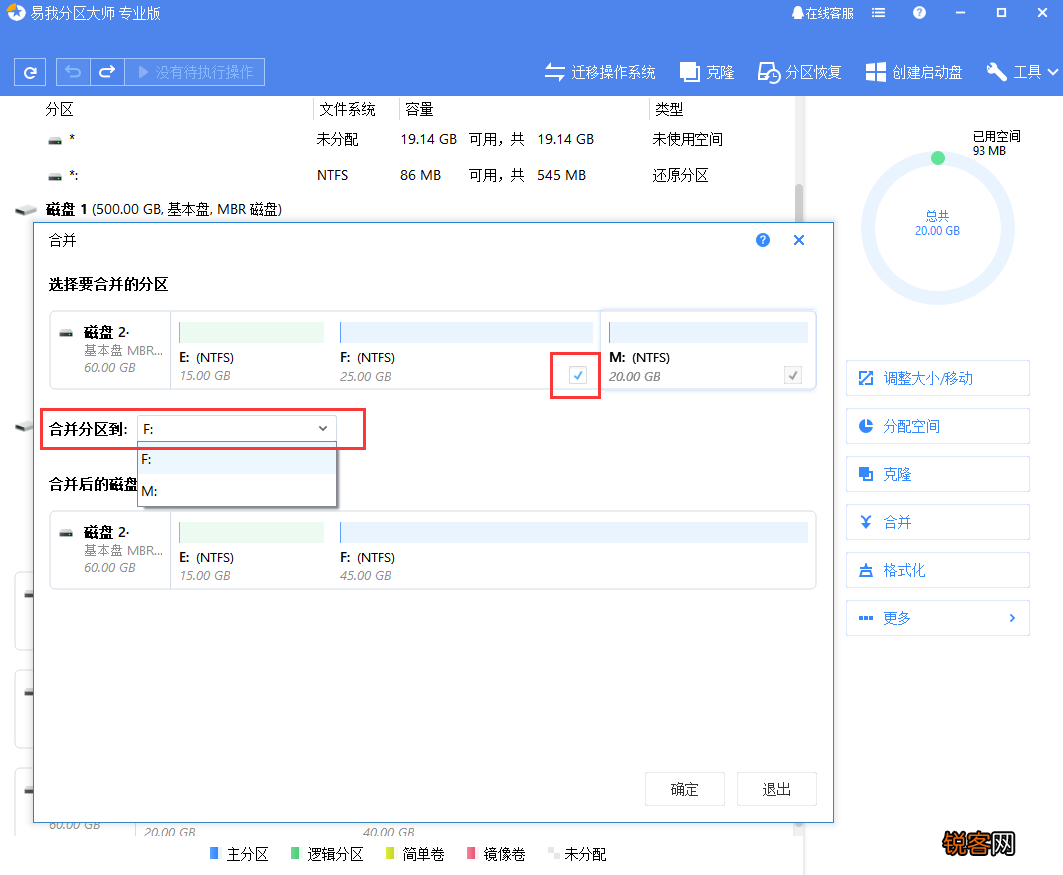This screenshot has height=875, width=1063.
Task: Click 在线客服 online support
Action: tap(822, 13)
